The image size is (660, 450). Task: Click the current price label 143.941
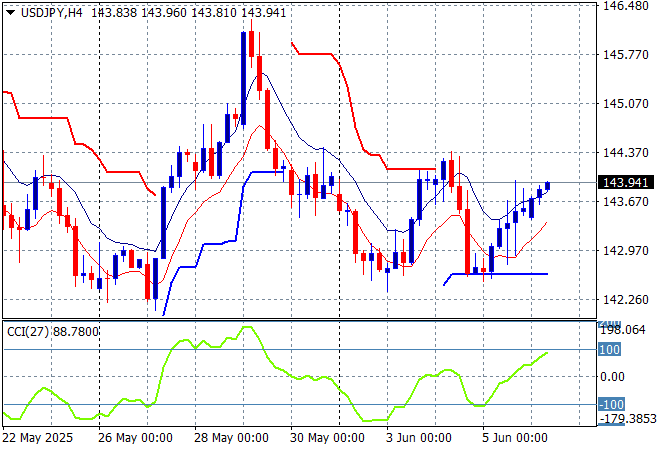(624, 183)
